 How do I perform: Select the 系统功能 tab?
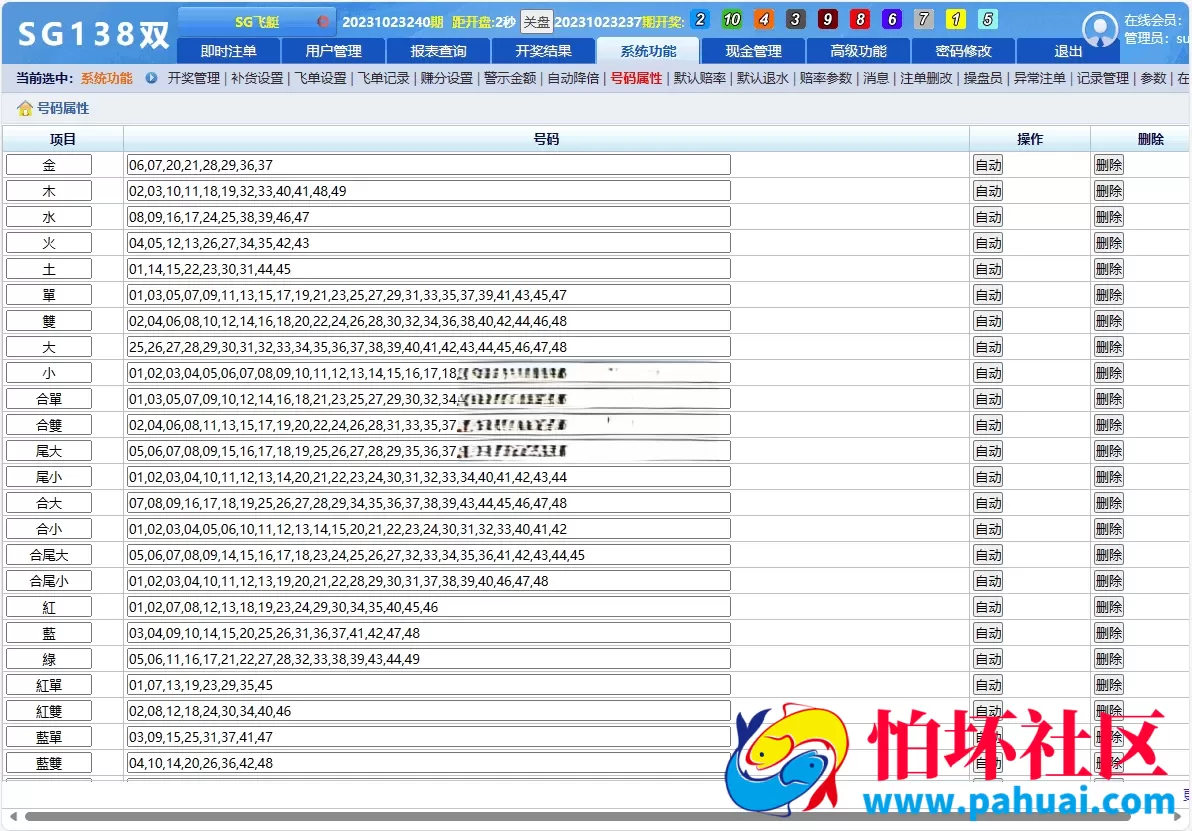648,51
